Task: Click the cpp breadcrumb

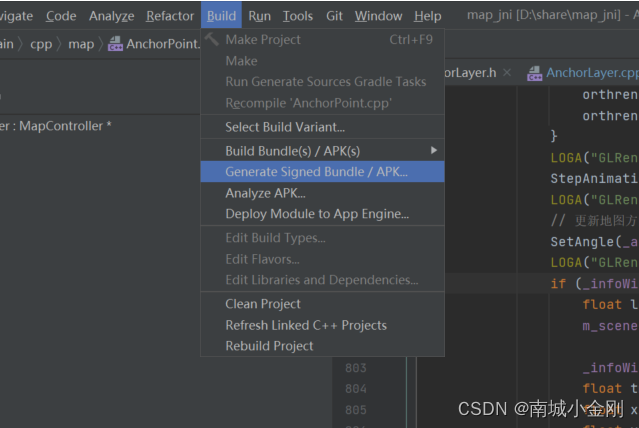Action: 41,44
